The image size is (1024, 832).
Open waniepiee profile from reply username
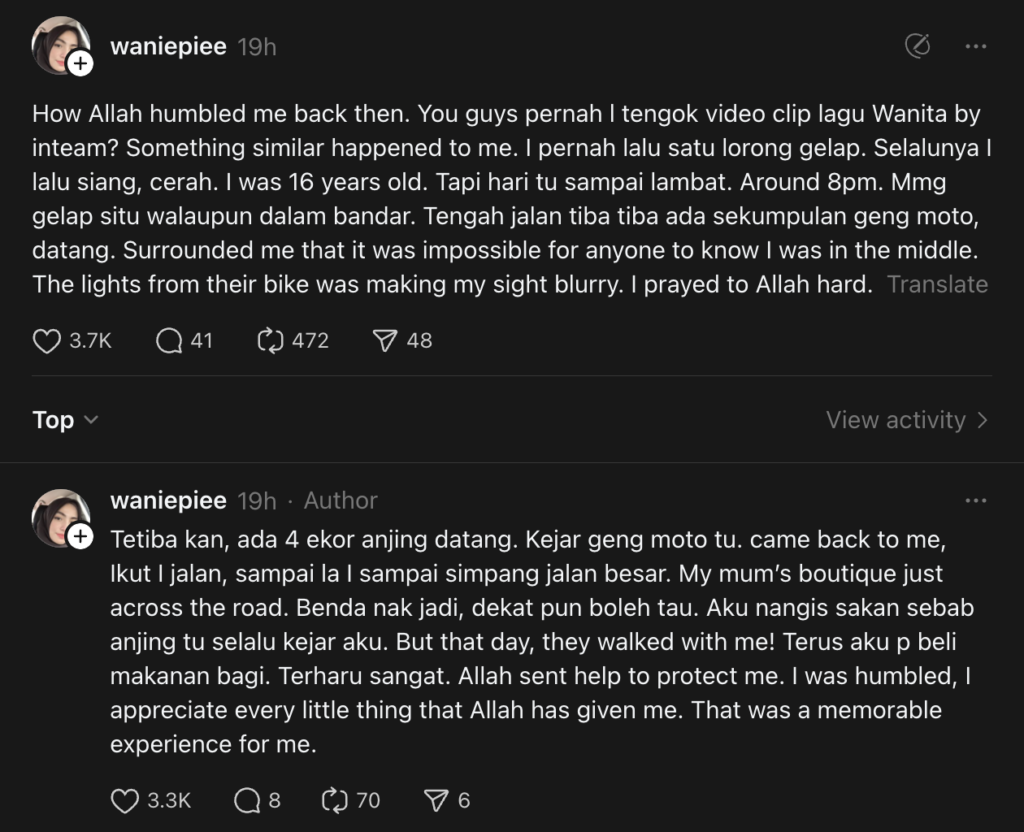coord(168,500)
